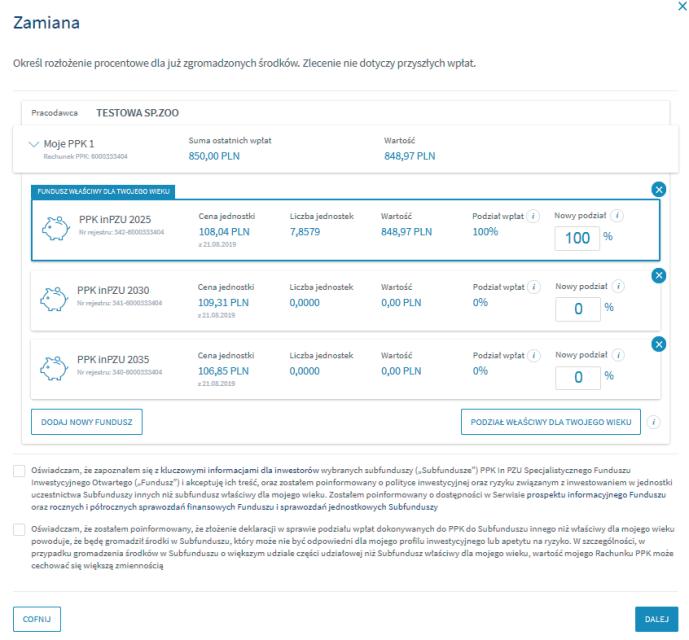Remove the PPK inPZU 2035 fund row
Viewport: 689px width, 640px height.
[657, 344]
